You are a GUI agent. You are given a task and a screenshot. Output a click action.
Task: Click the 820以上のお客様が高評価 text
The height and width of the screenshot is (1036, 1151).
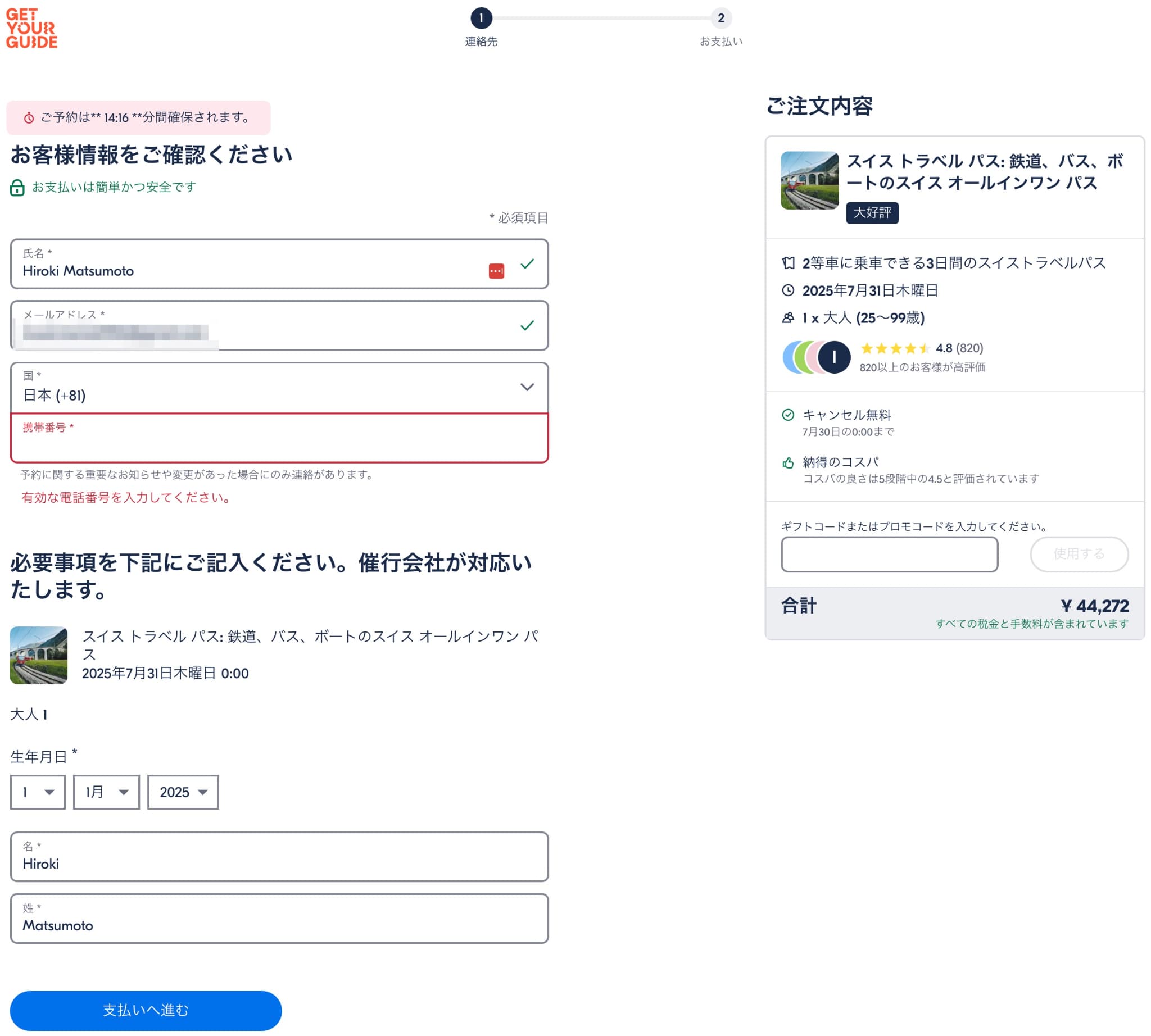(x=922, y=367)
